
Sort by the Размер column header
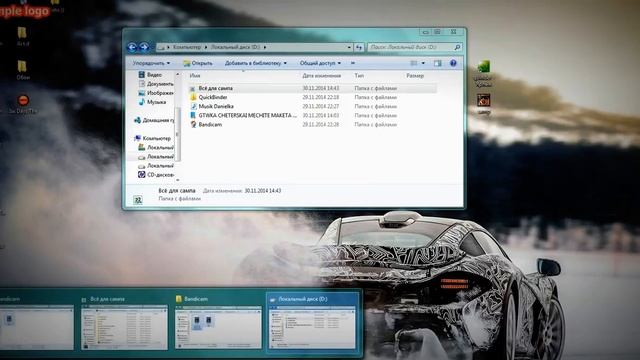click(415, 76)
